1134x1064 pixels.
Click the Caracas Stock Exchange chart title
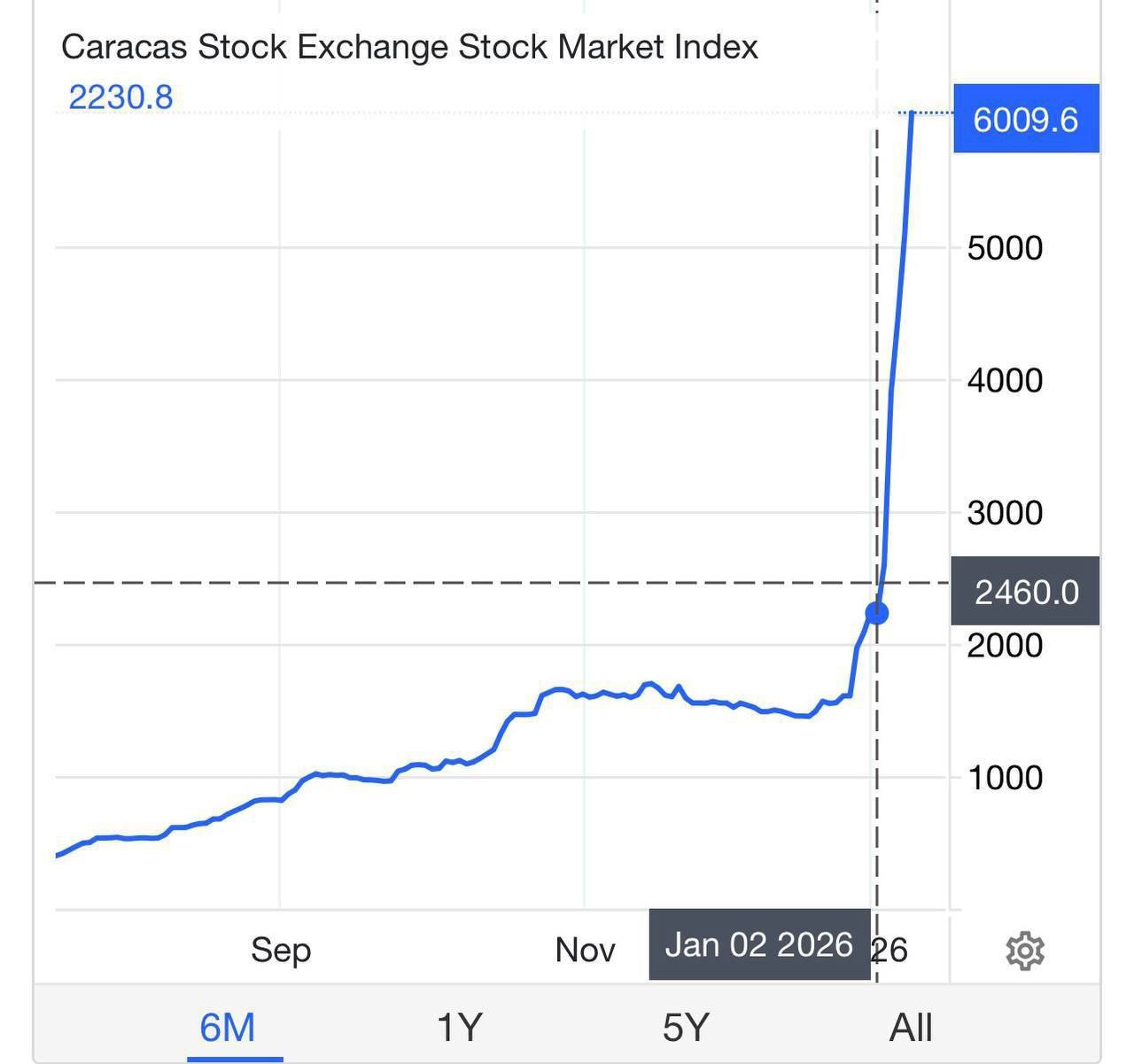[409, 47]
